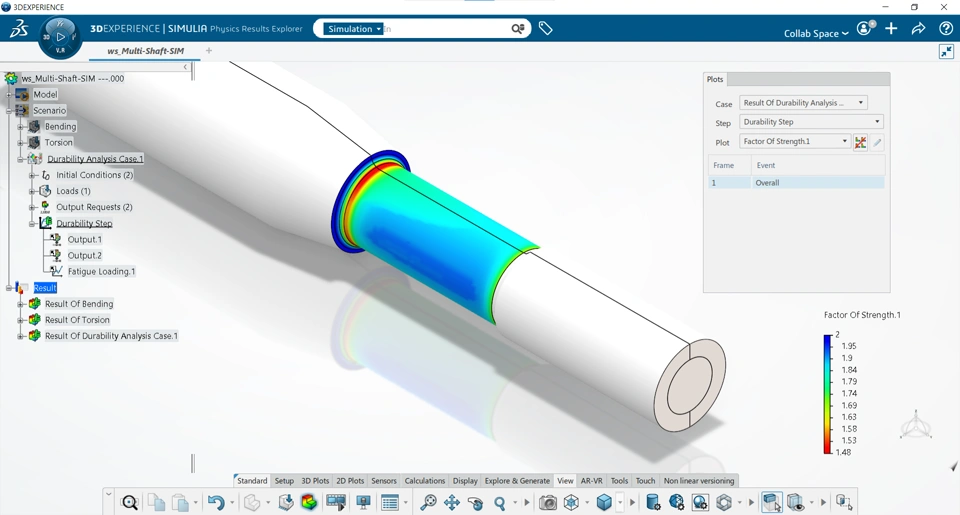Switch to the Explore & Generate tab
Viewport: 960px width, 515px height.
coord(517,481)
